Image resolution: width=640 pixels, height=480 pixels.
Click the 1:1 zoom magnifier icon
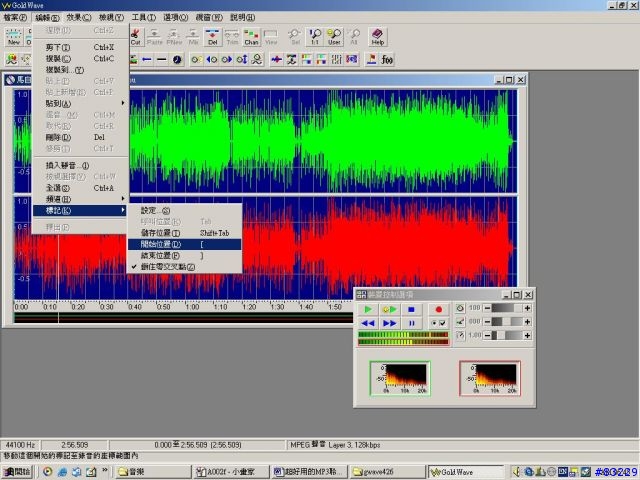pyautogui.click(x=315, y=37)
